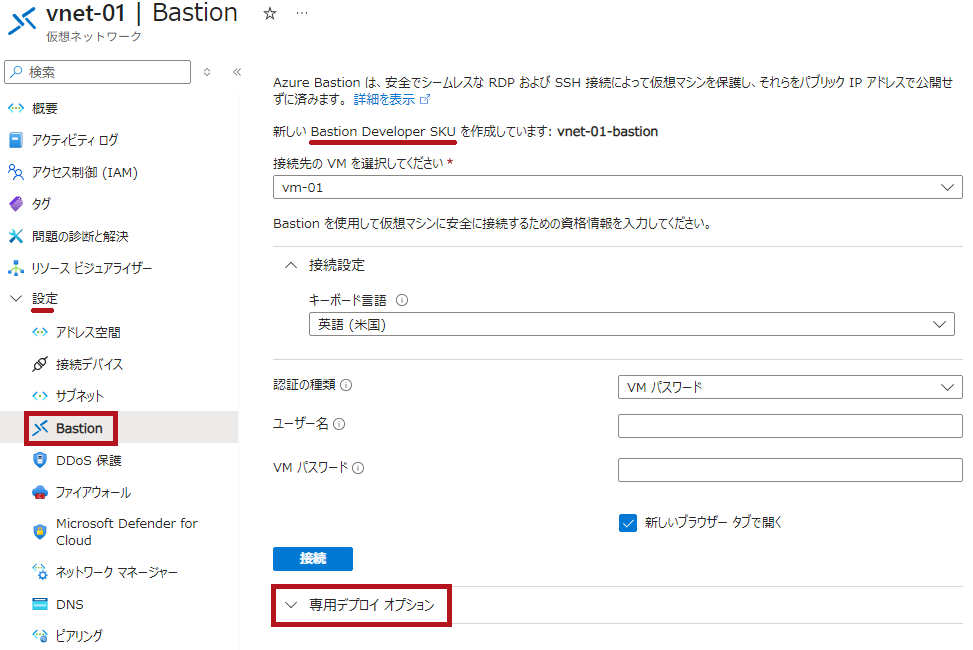Click info icon beside VM パスワード label
973x650 pixels.
click(x=358, y=468)
